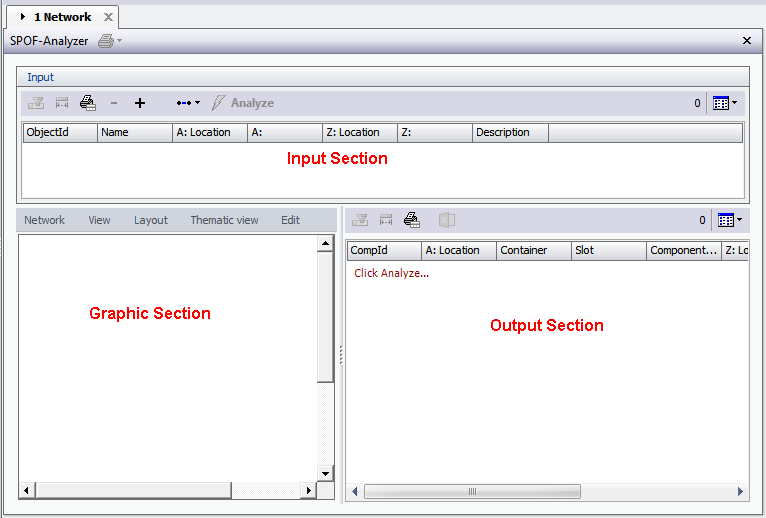
Task: Open the table view dropdown in Output toolbar
Action: tap(730, 220)
